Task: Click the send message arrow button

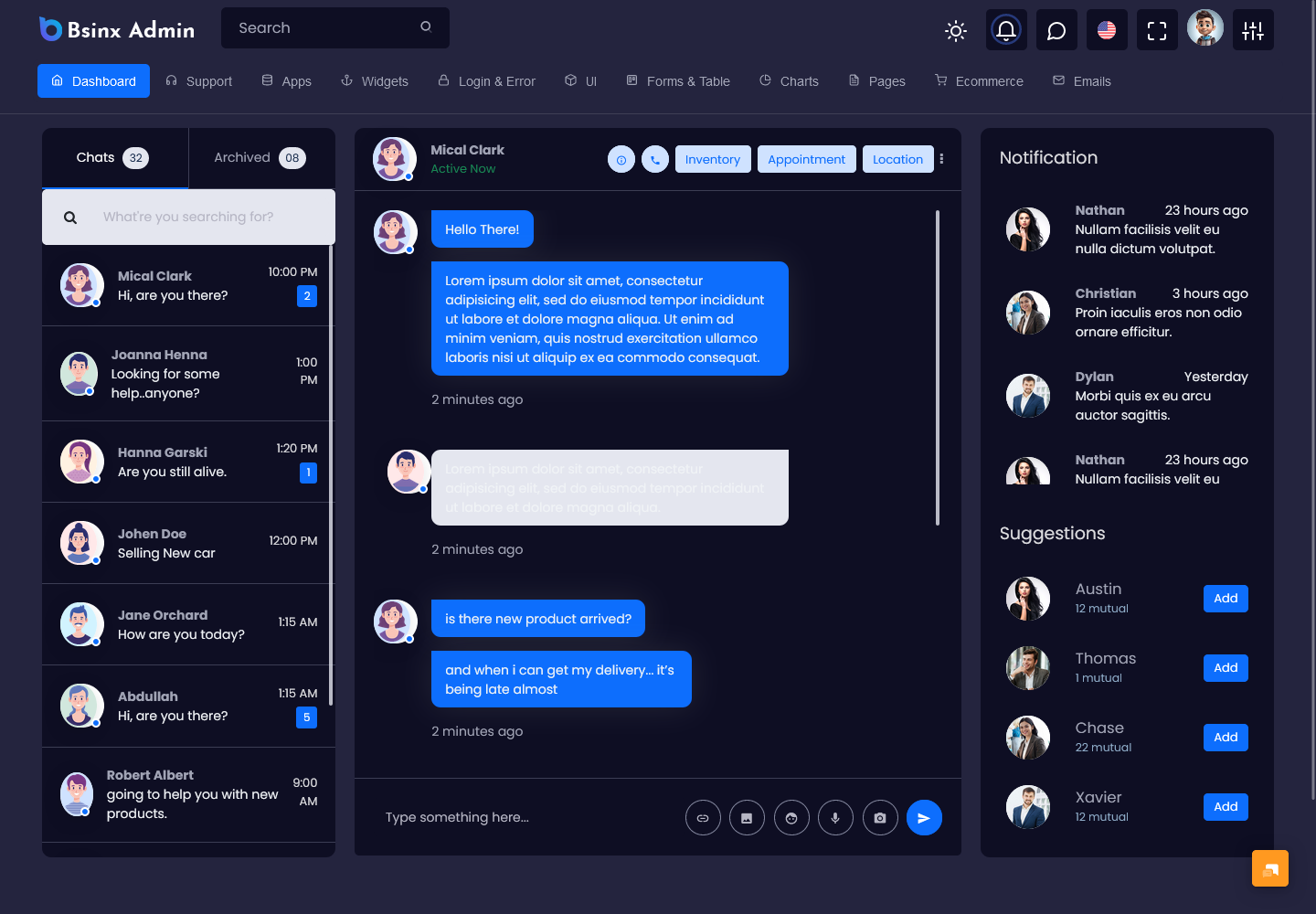Action: (x=924, y=817)
